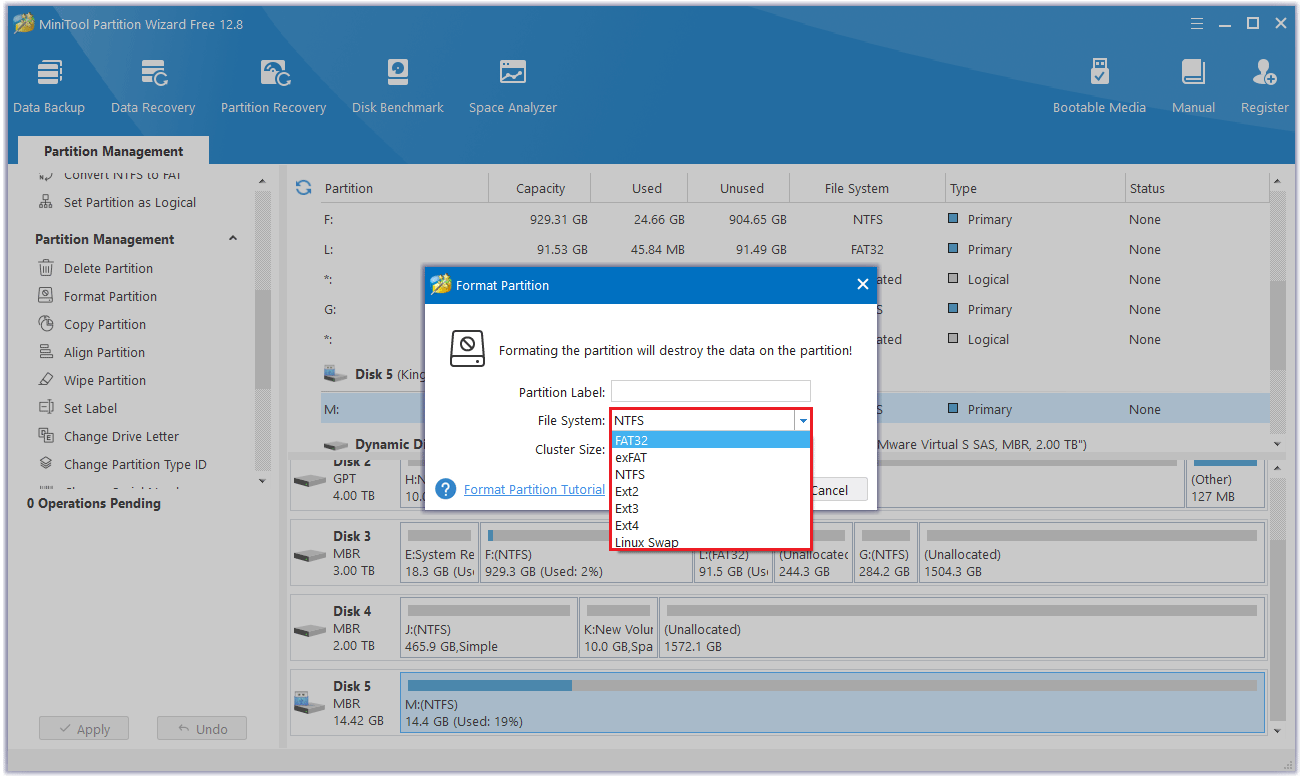Click the Copy Partition sidebar icon
Screen dimensions: 1300x777
pos(46,324)
